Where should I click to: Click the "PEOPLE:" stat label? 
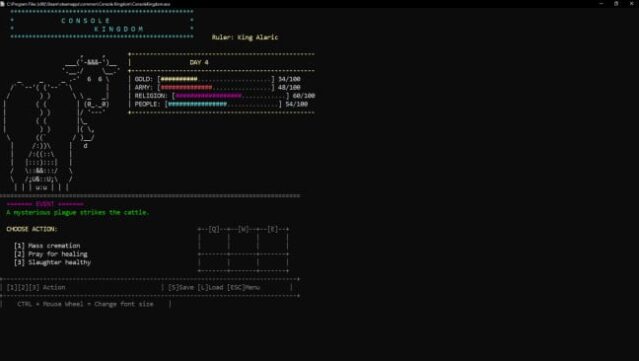[x=148, y=104]
